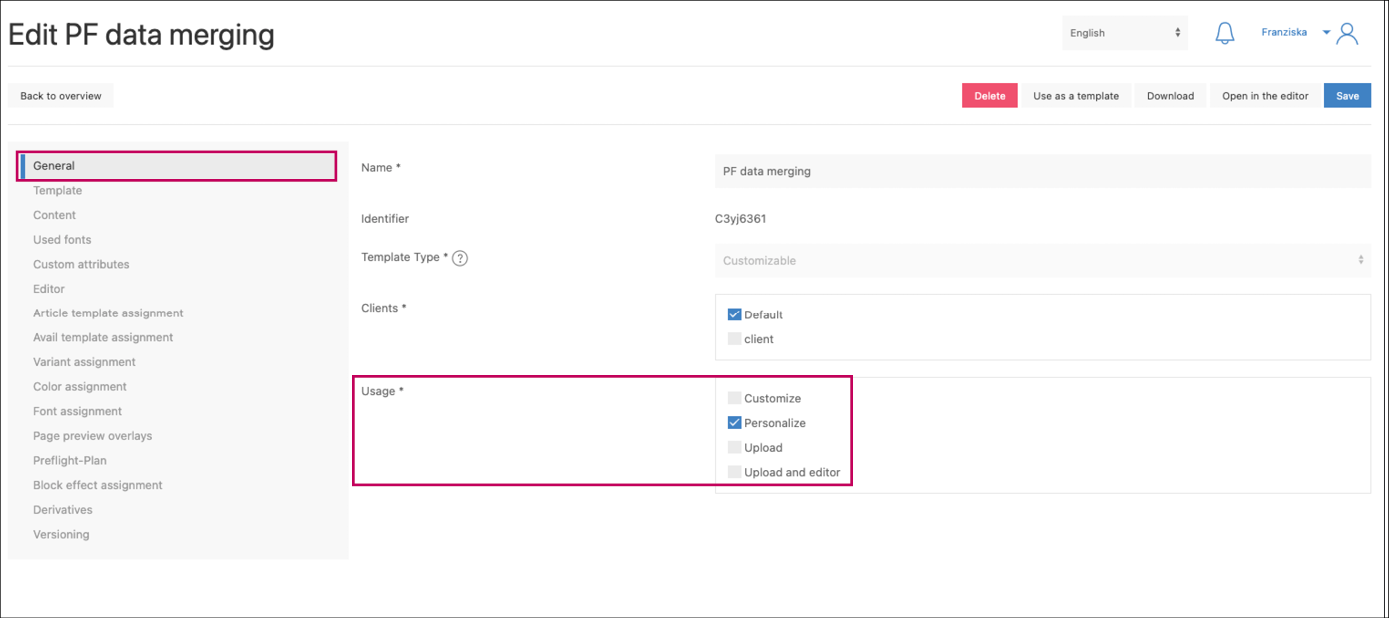Expand the Franziska user menu arrow
Screen dimensions: 1389x618
(x=1326, y=33)
